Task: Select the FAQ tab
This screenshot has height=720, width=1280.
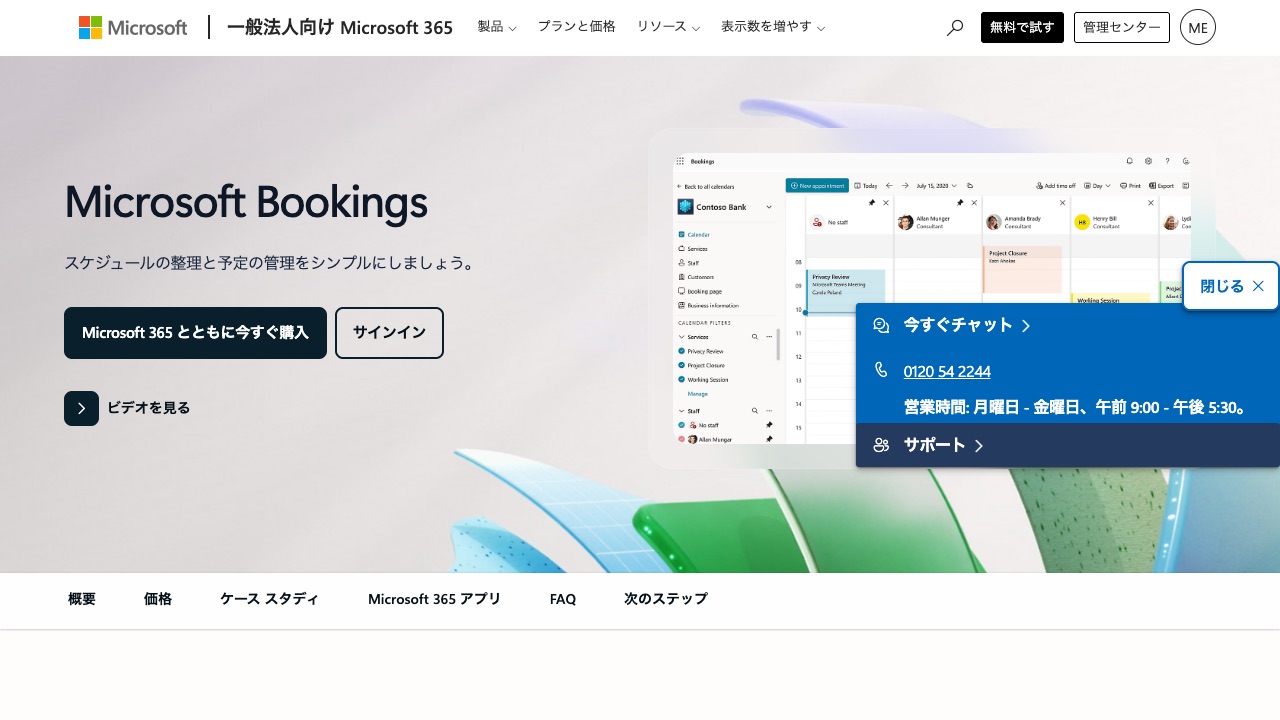Action: click(563, 599)
